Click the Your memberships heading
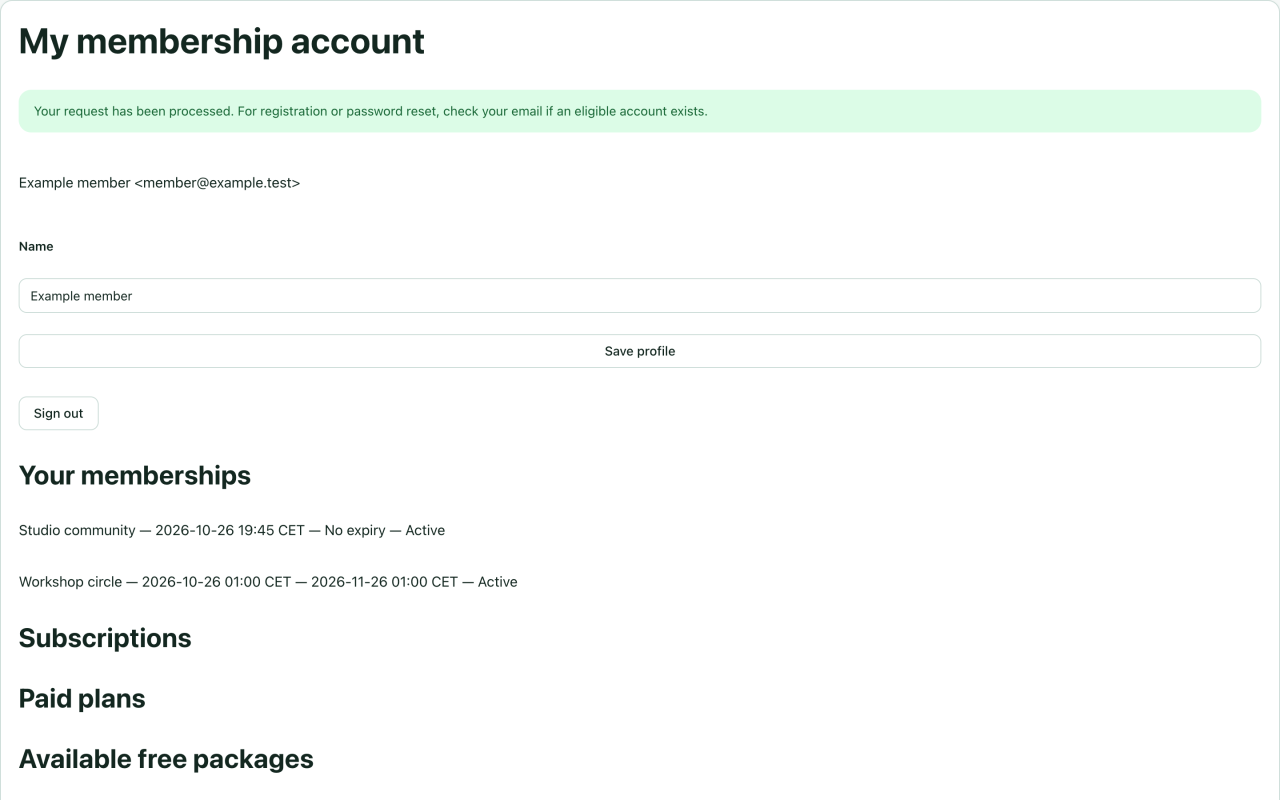 click(x=135, y=475)
